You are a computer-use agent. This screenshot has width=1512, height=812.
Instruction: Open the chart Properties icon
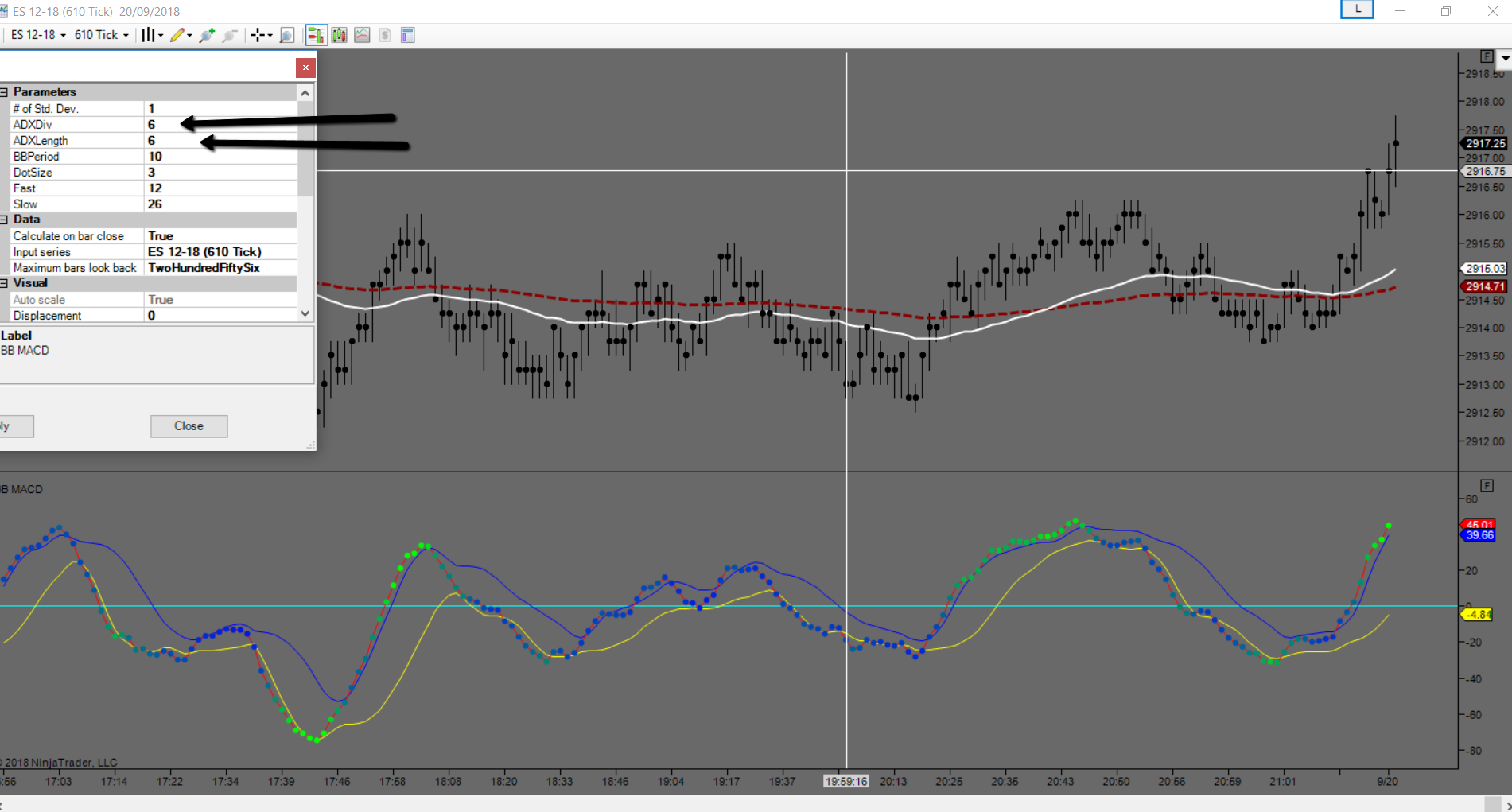[408, 35]
